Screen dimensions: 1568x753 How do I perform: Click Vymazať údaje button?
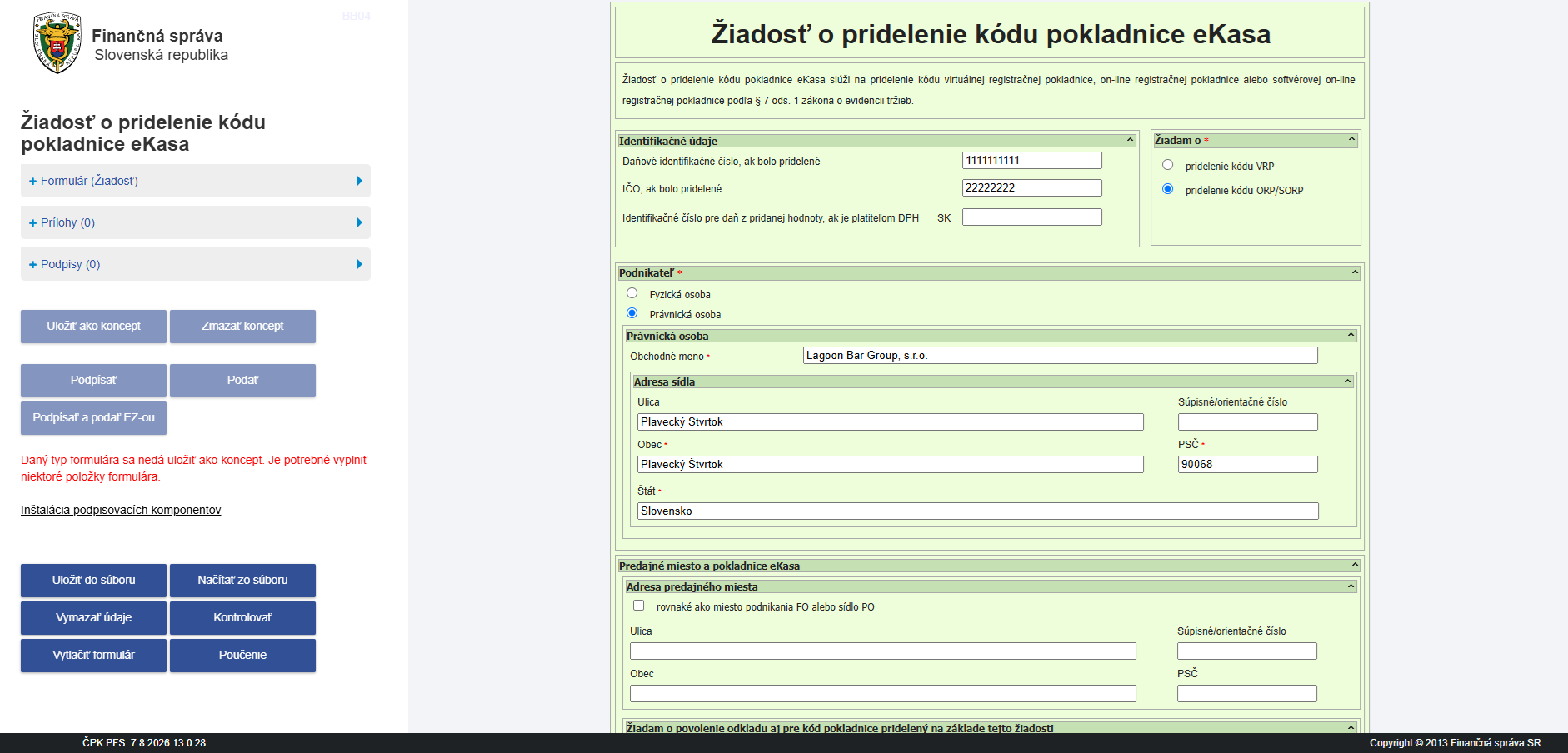(93, 618)
